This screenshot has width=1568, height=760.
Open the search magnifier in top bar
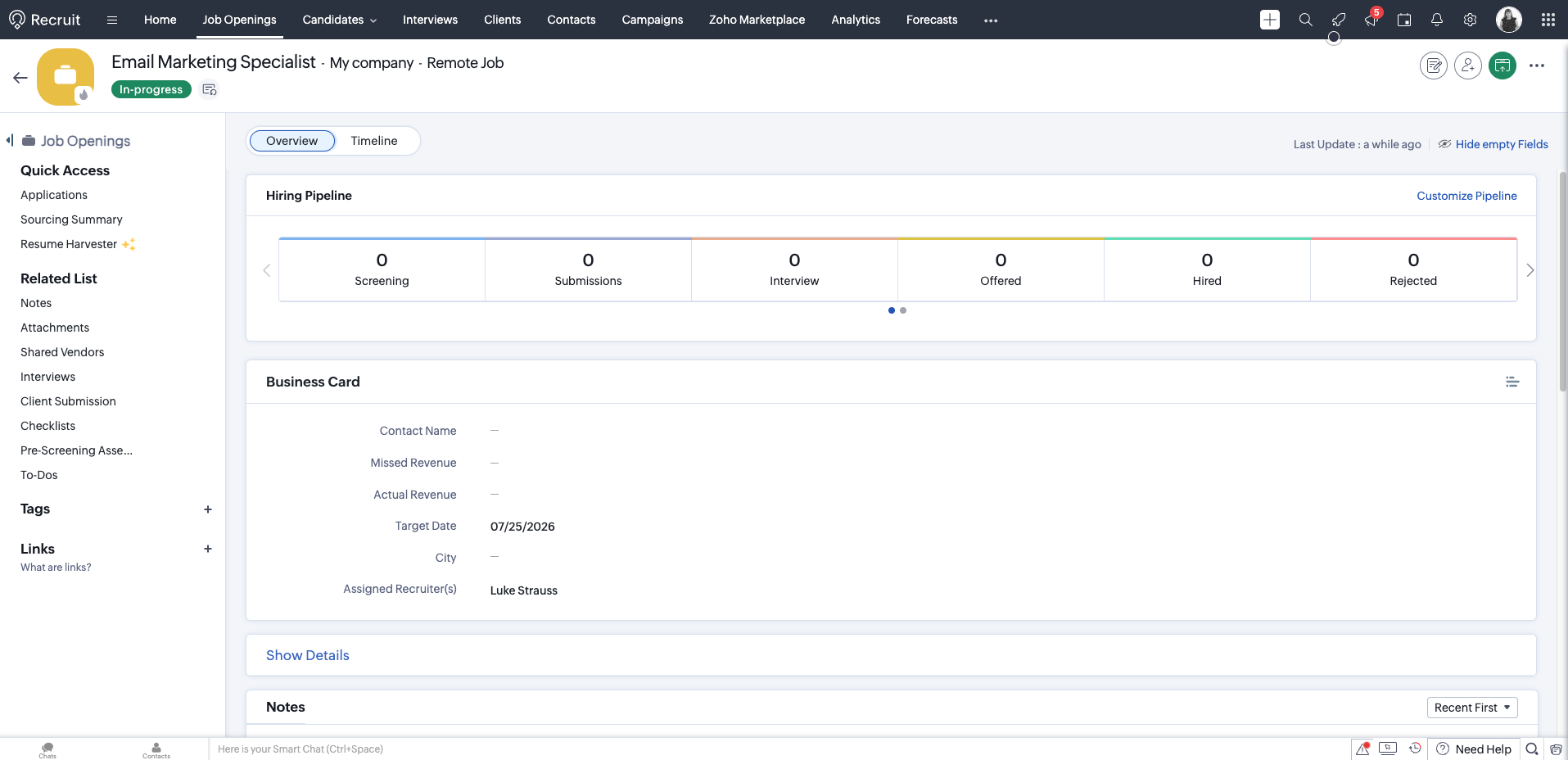(1306, 20)
